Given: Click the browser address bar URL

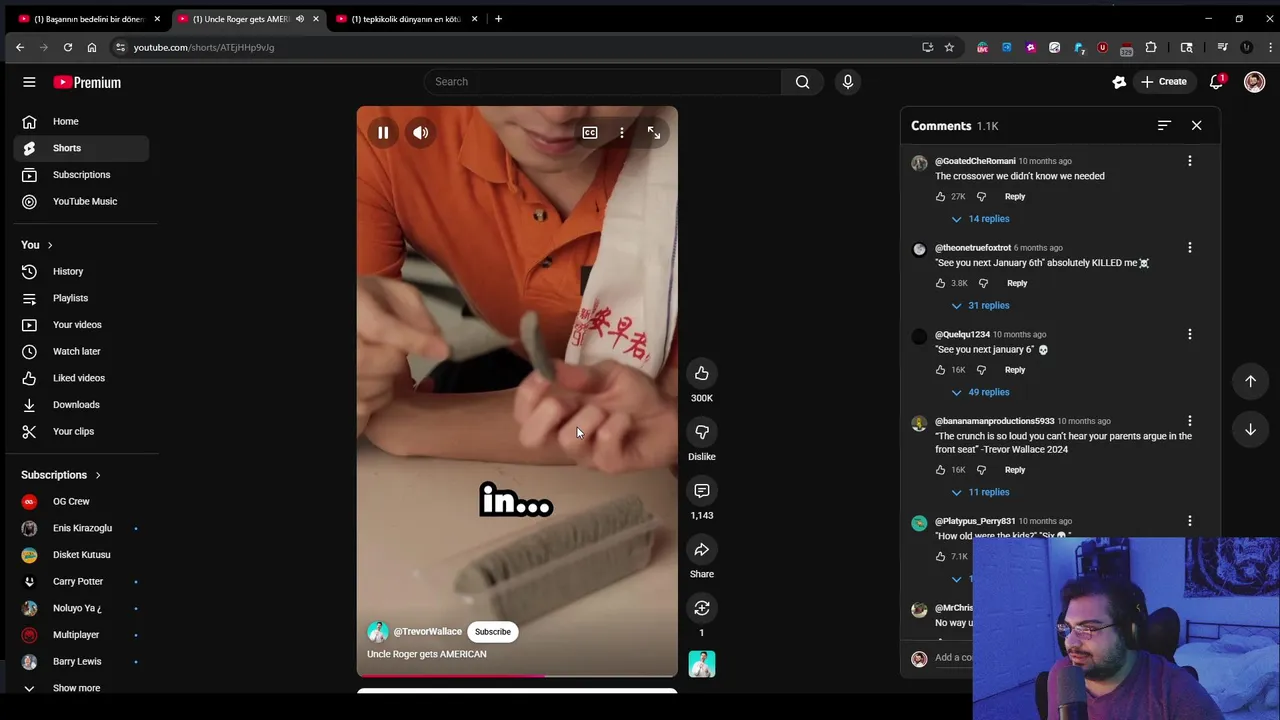Looking at the screenshot, I should pyautogui.click(x=204, y=47).
